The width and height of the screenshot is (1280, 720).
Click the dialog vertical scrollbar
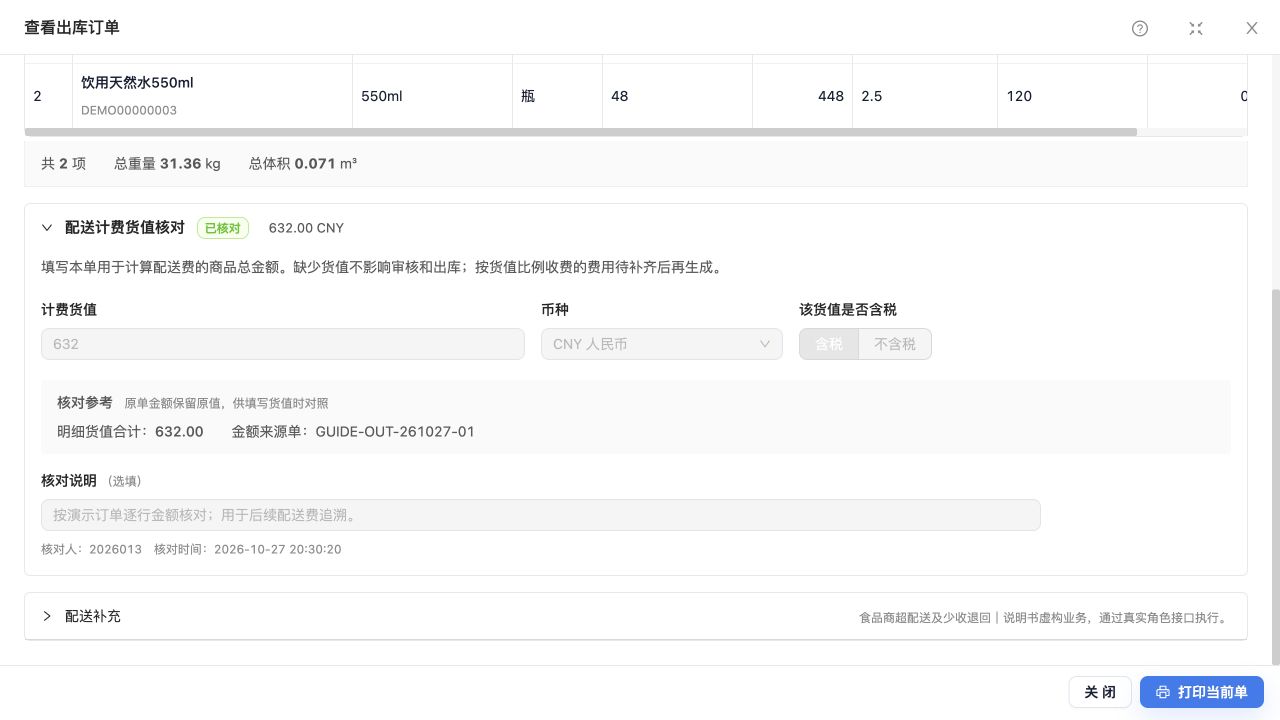[x=1275, y=477]
